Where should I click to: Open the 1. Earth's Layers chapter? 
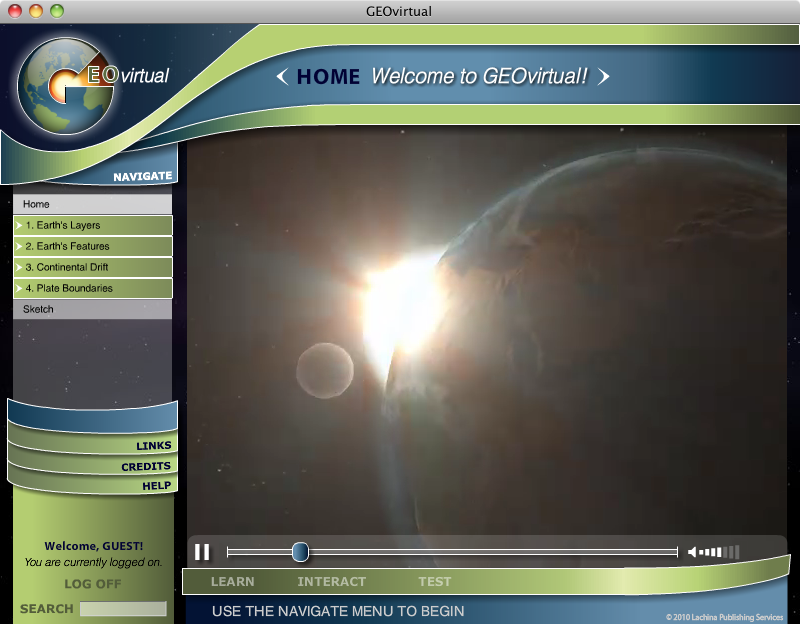(x=92, y=225)
